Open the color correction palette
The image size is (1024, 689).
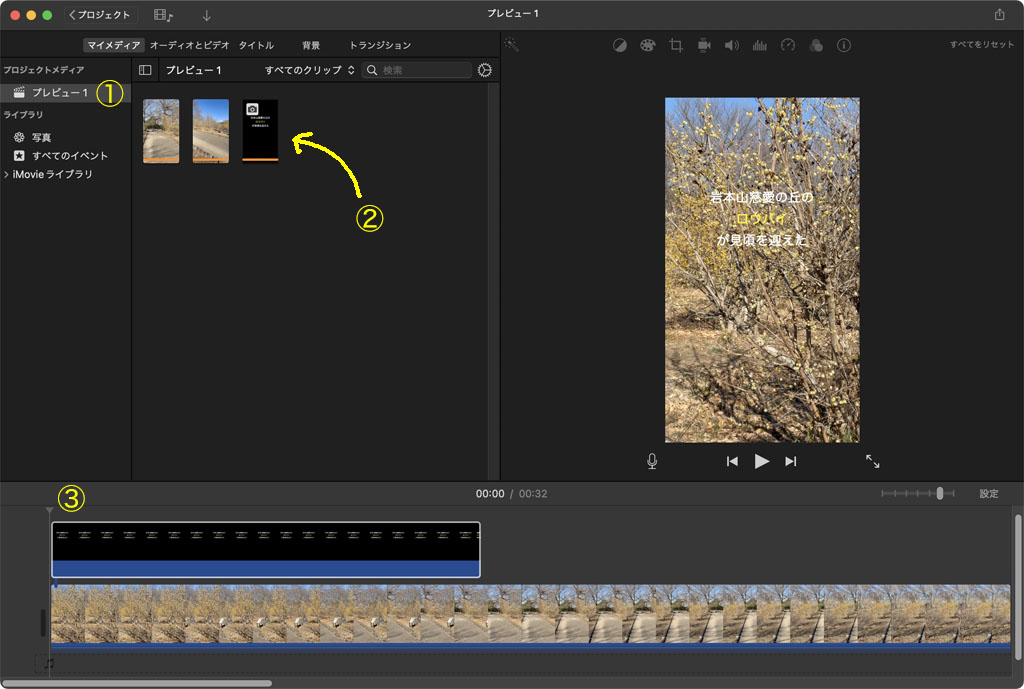click(x=647, y=46)
